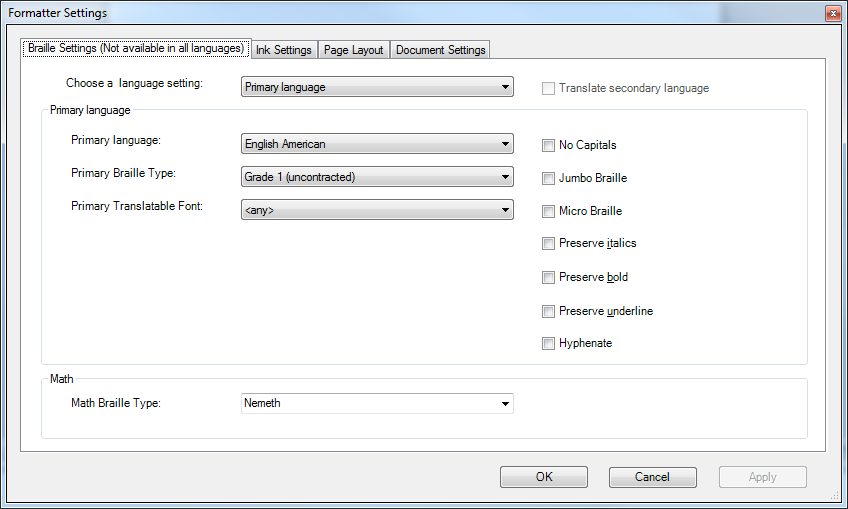Click the OK button

[x=543, y=477]
